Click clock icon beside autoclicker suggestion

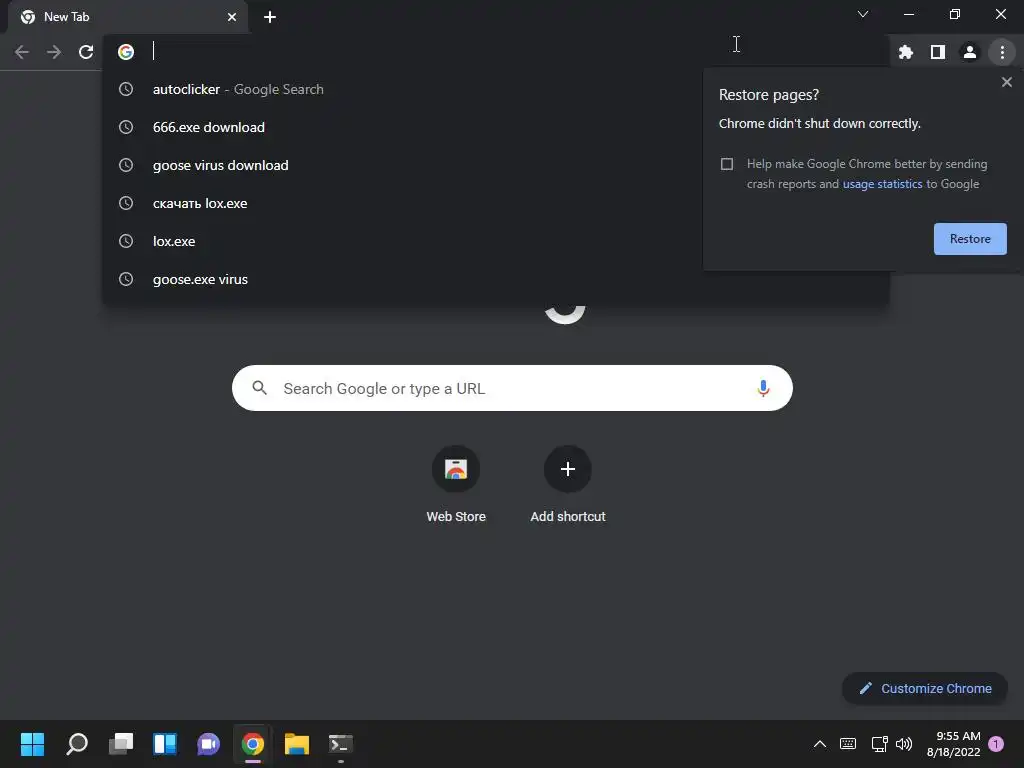126,89
